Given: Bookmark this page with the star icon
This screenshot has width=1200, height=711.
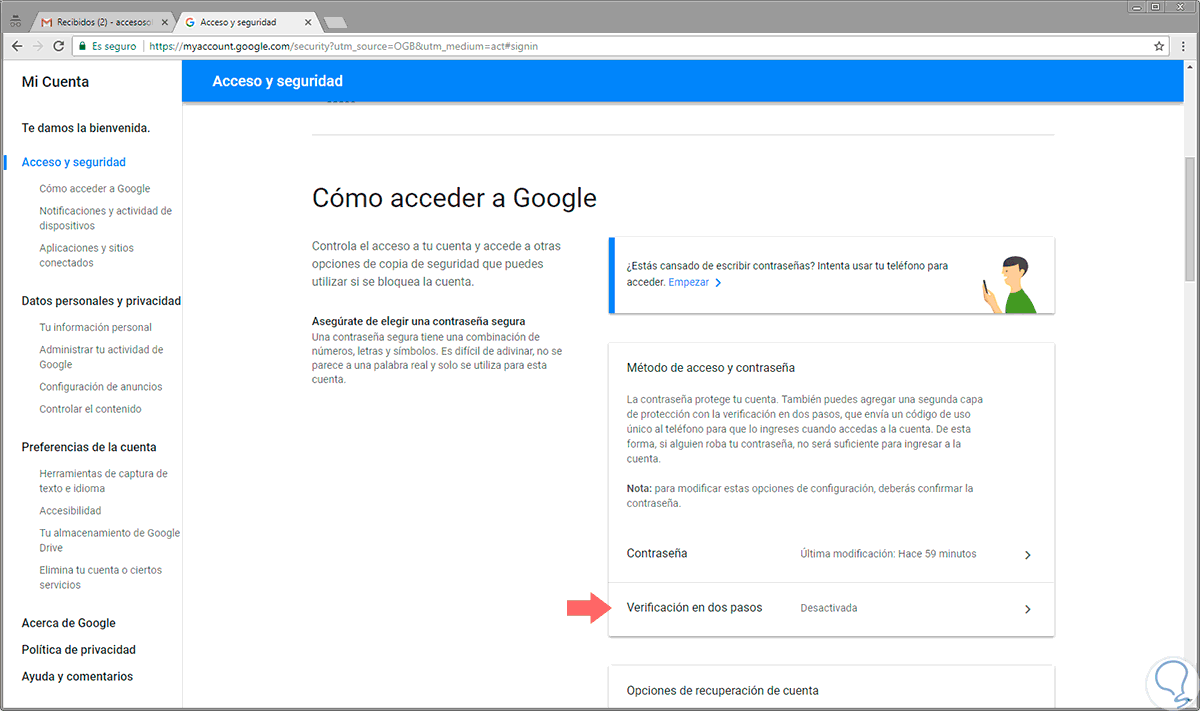Looking at the screenshot, I should click(1159, 46).
